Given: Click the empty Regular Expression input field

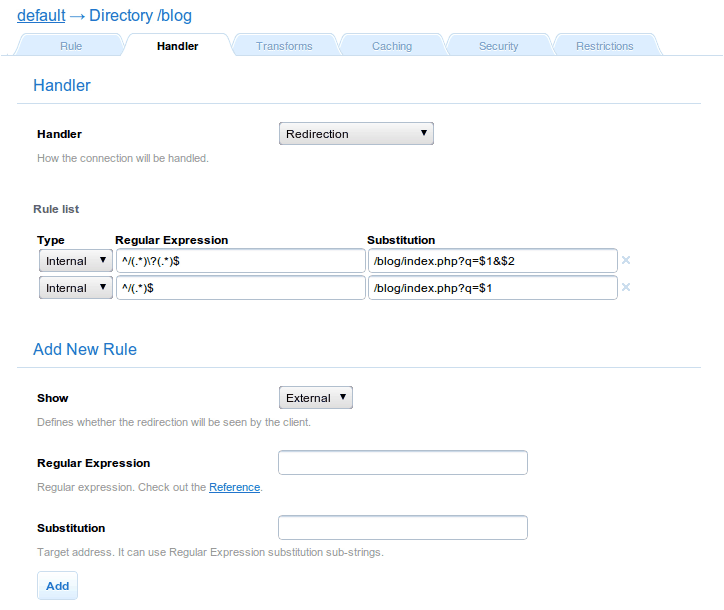Looking at the screenshot, I should pyautogui.click(x=402, y=463).
